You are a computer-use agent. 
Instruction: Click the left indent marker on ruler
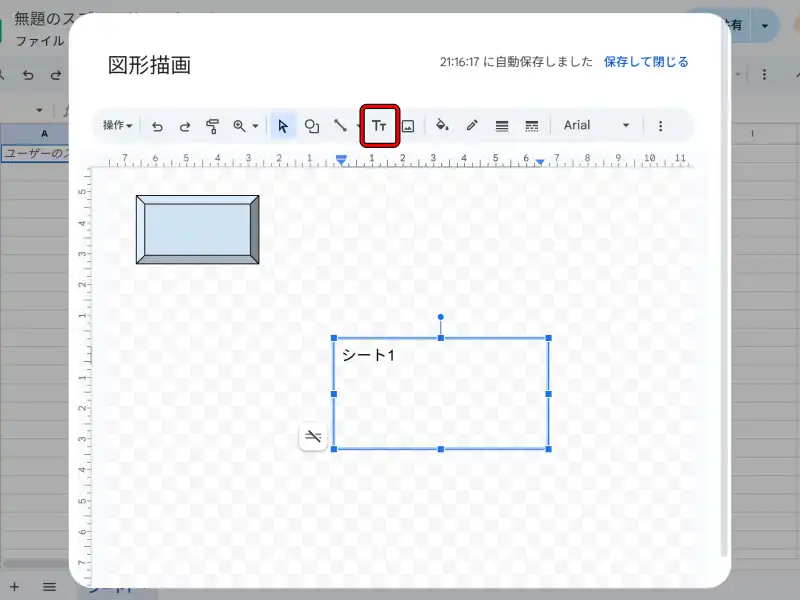[341, 160]
